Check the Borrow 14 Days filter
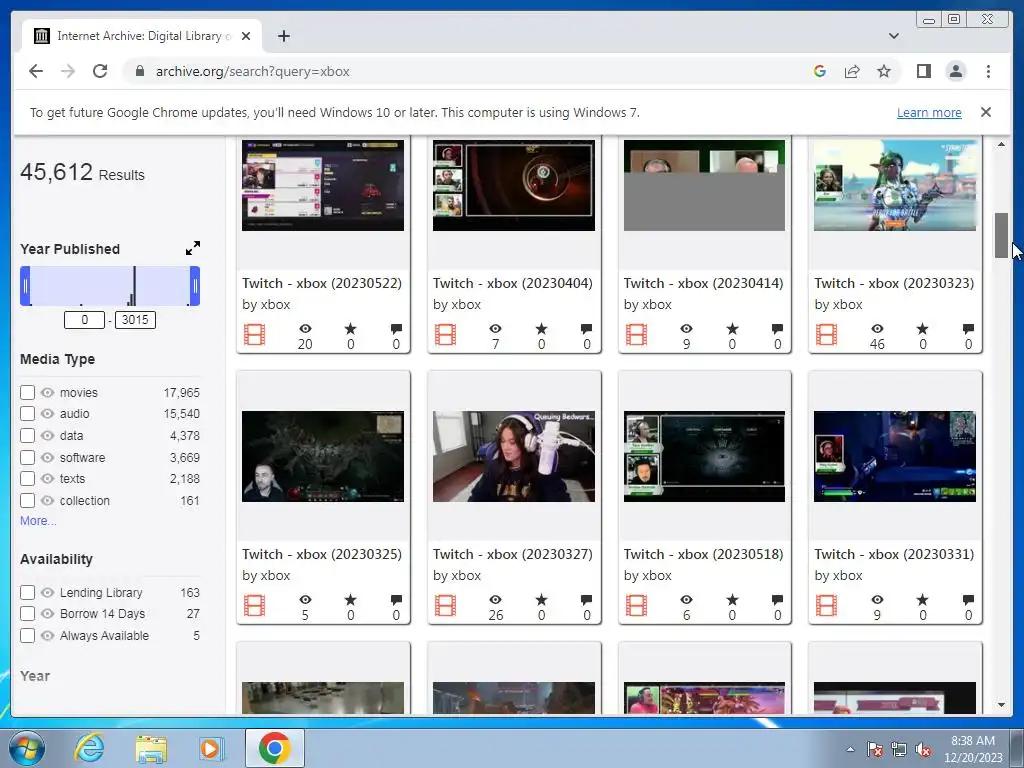This screenshot has width=1024, height=768. coord(27,614)
